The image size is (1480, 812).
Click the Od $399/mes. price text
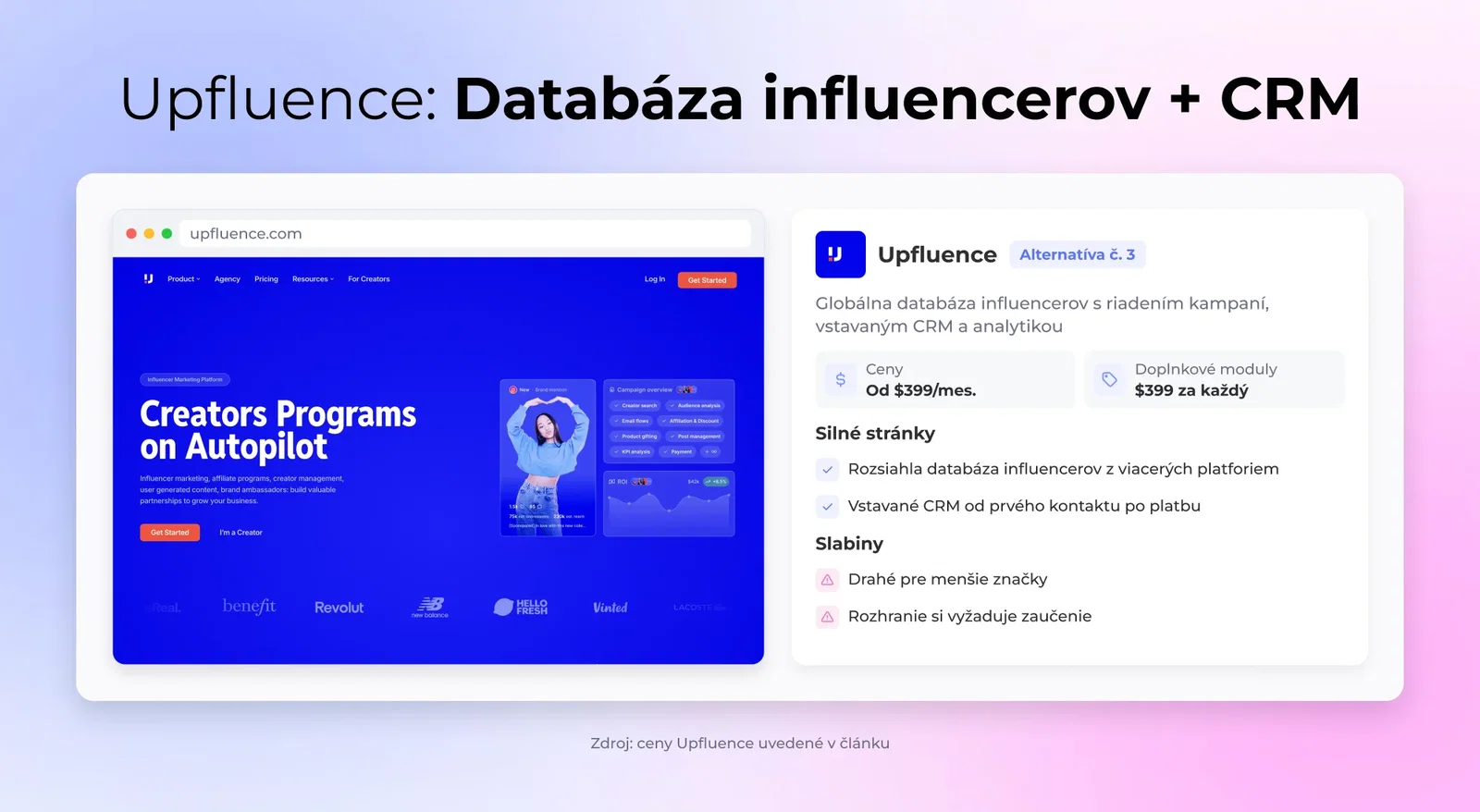(x=920, y=390)
